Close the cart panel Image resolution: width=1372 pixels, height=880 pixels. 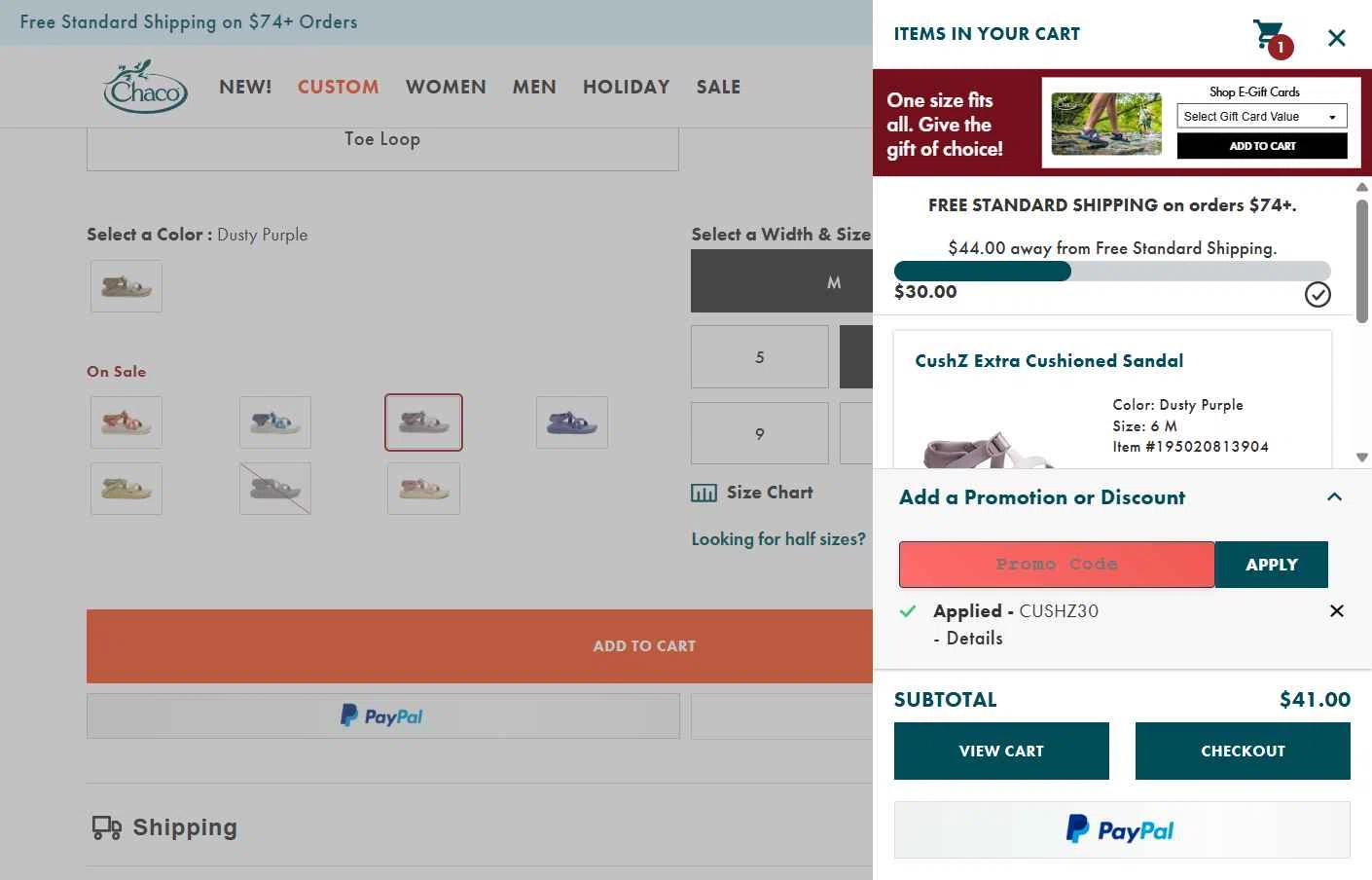1337,38
